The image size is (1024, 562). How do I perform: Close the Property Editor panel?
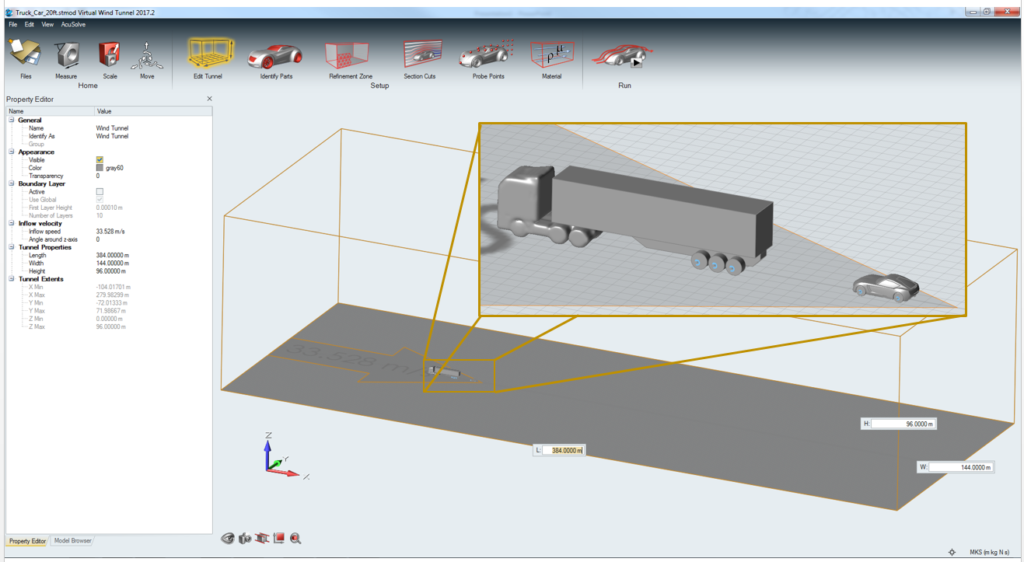tap(209, 99)
